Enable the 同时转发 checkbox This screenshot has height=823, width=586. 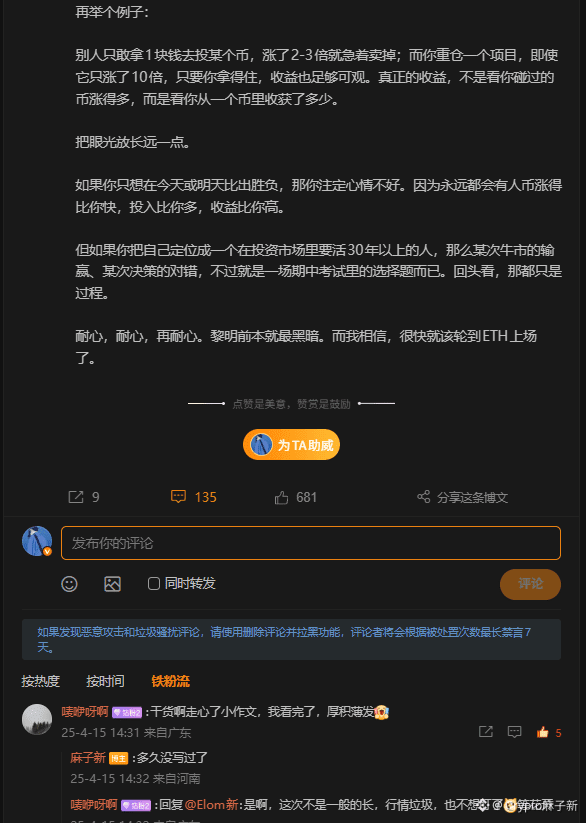pyautogui.click(x=154, y=584)
